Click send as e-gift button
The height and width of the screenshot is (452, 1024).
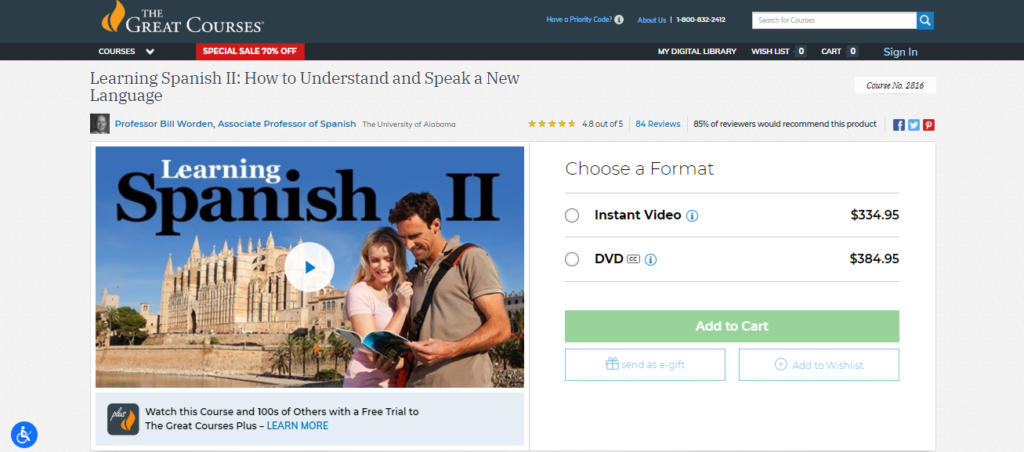[645, 364]
